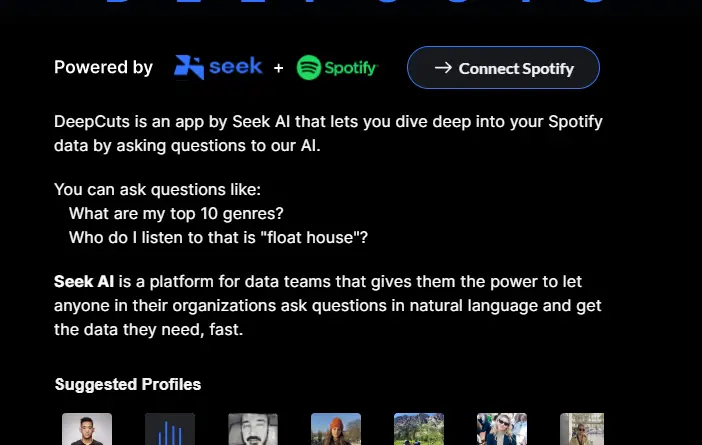This screenshot has width=702, height=445.
Task: Click the Suggested Profiles heading
Action: (128, 384)
